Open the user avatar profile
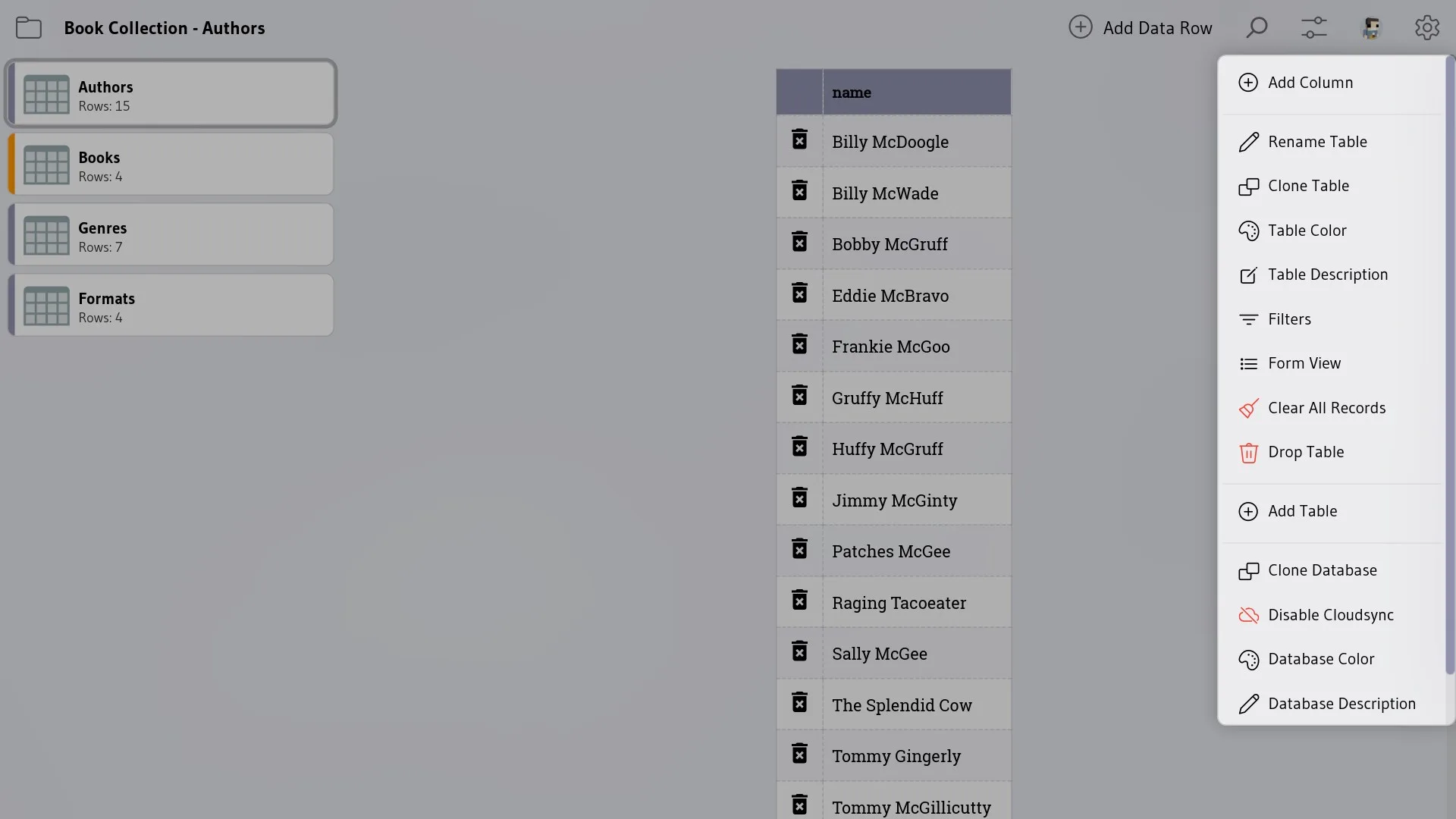The height and width of the screenshot is (819, 1456). (1371, 28)
